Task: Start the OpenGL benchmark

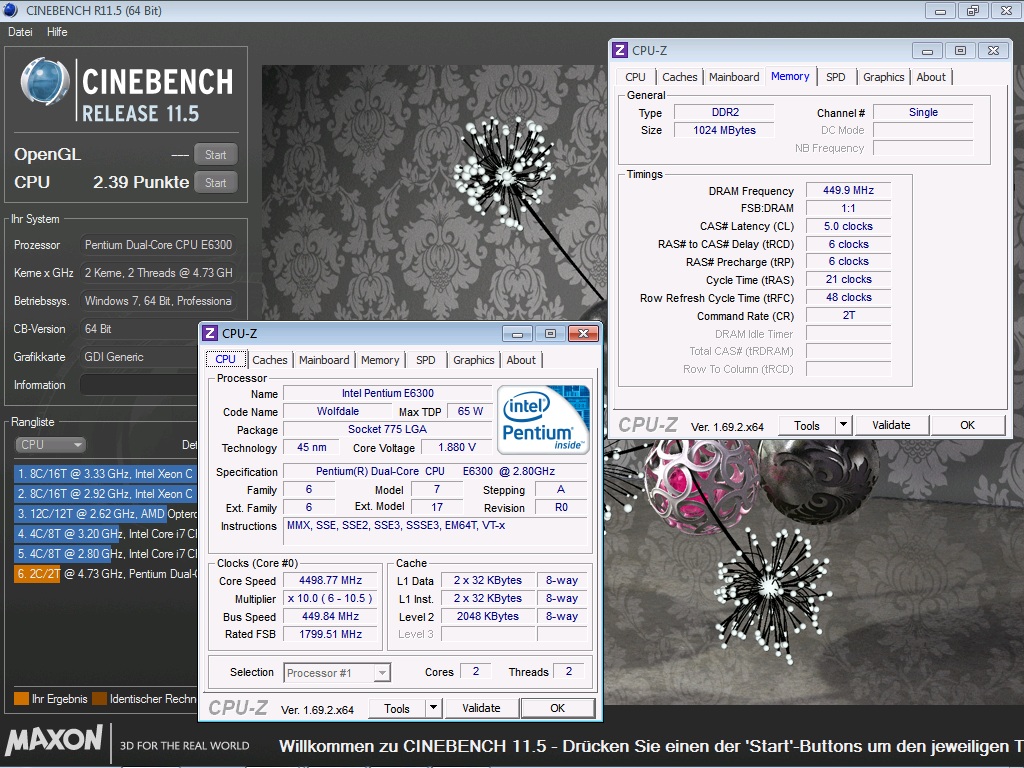Action: 216,155
